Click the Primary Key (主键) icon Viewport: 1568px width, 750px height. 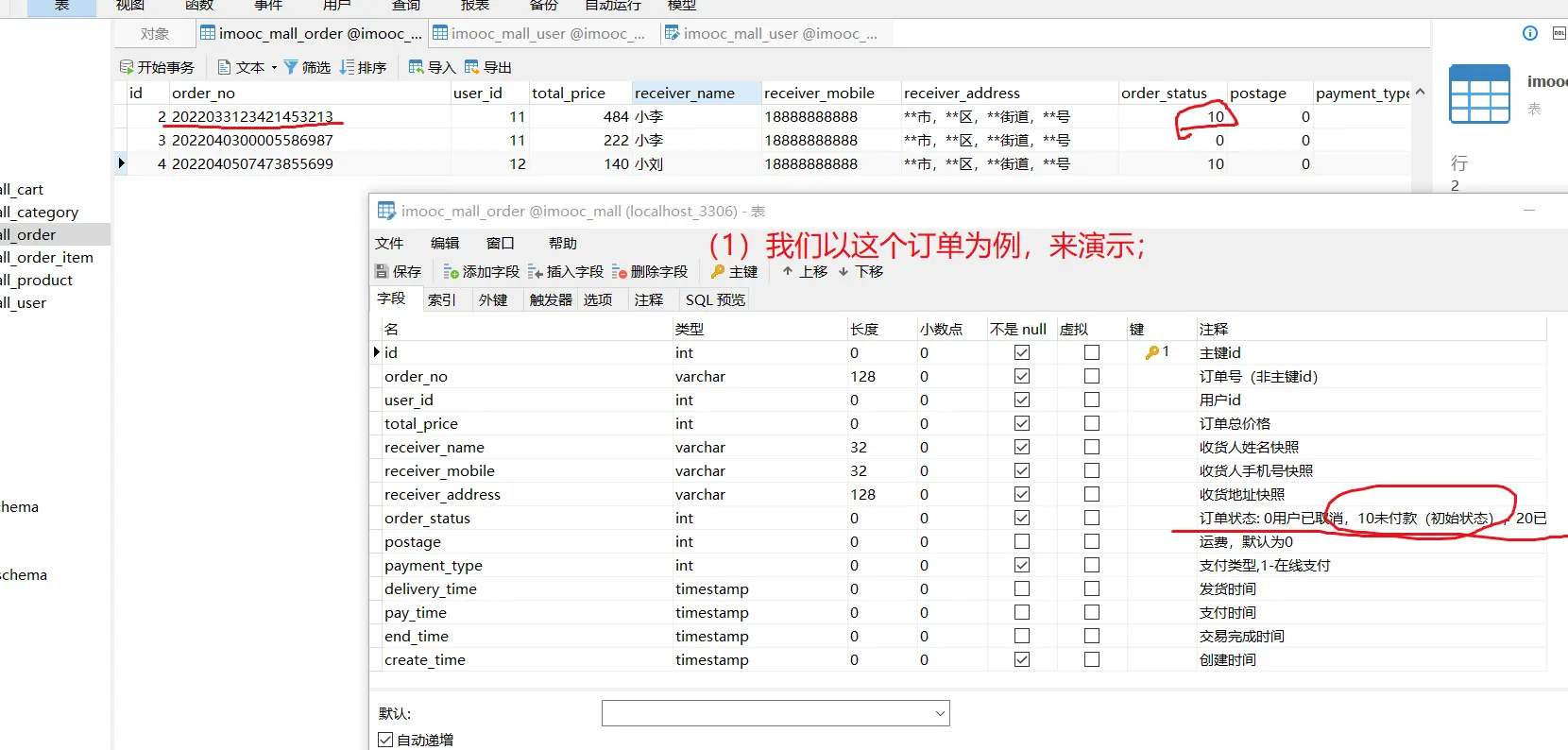(718, 272)
